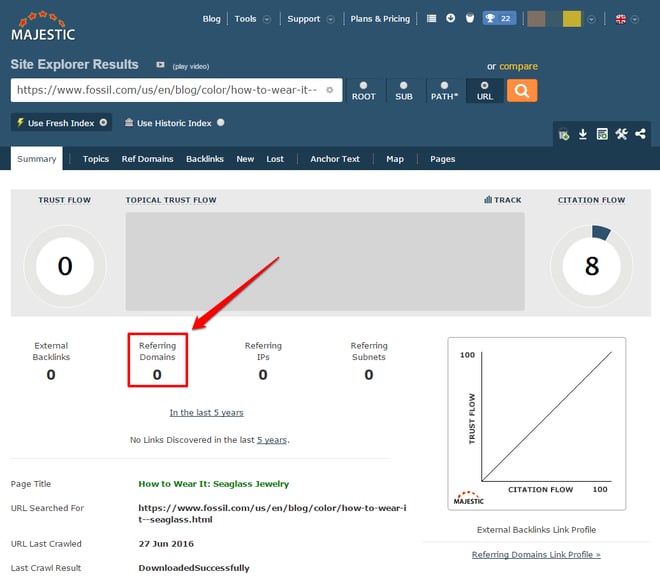Click the UK flag language icon
Image resolution: width=660 pixels, height=576 pixels.
(x=620, y=19)
